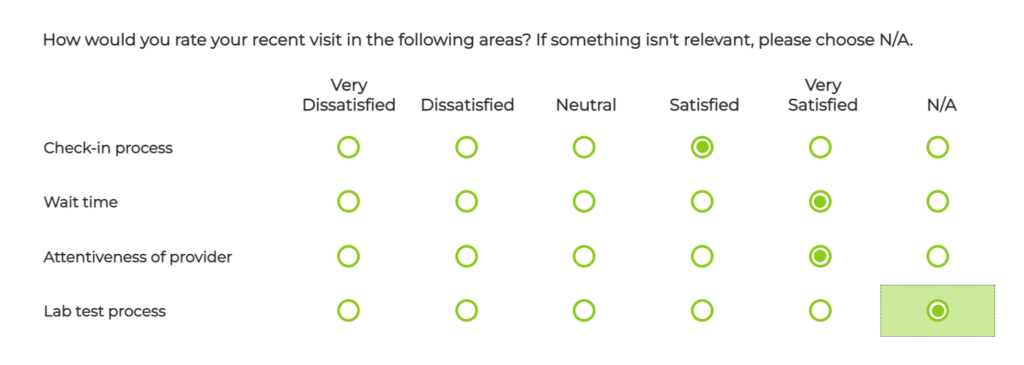1024x365 pixels.
Task: Select Dissatisfied for Wait time
Action: click(x=466, y=202)
